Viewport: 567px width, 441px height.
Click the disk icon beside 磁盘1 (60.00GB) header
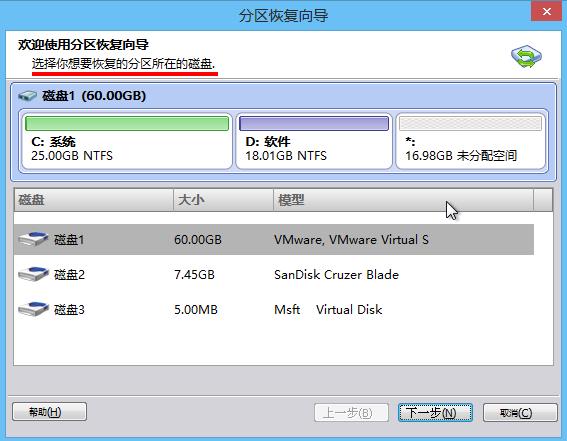27,96
